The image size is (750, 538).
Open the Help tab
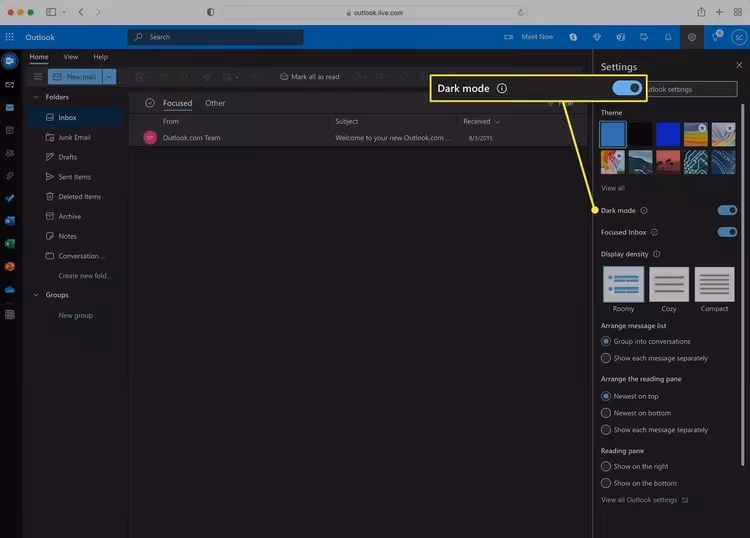coord(100,57)
